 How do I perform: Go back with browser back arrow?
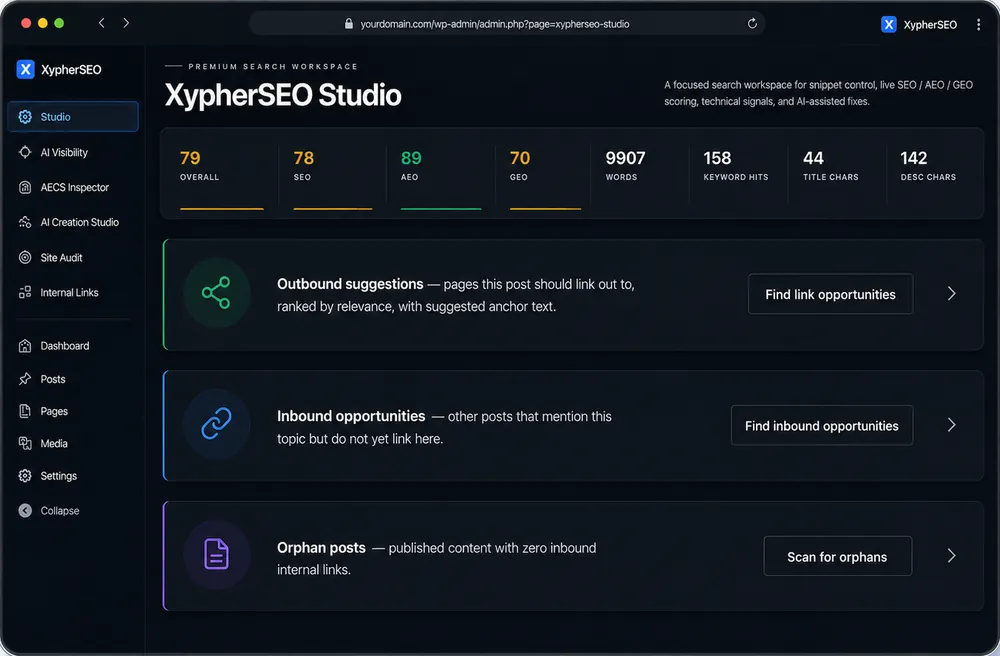coord(101,23)
